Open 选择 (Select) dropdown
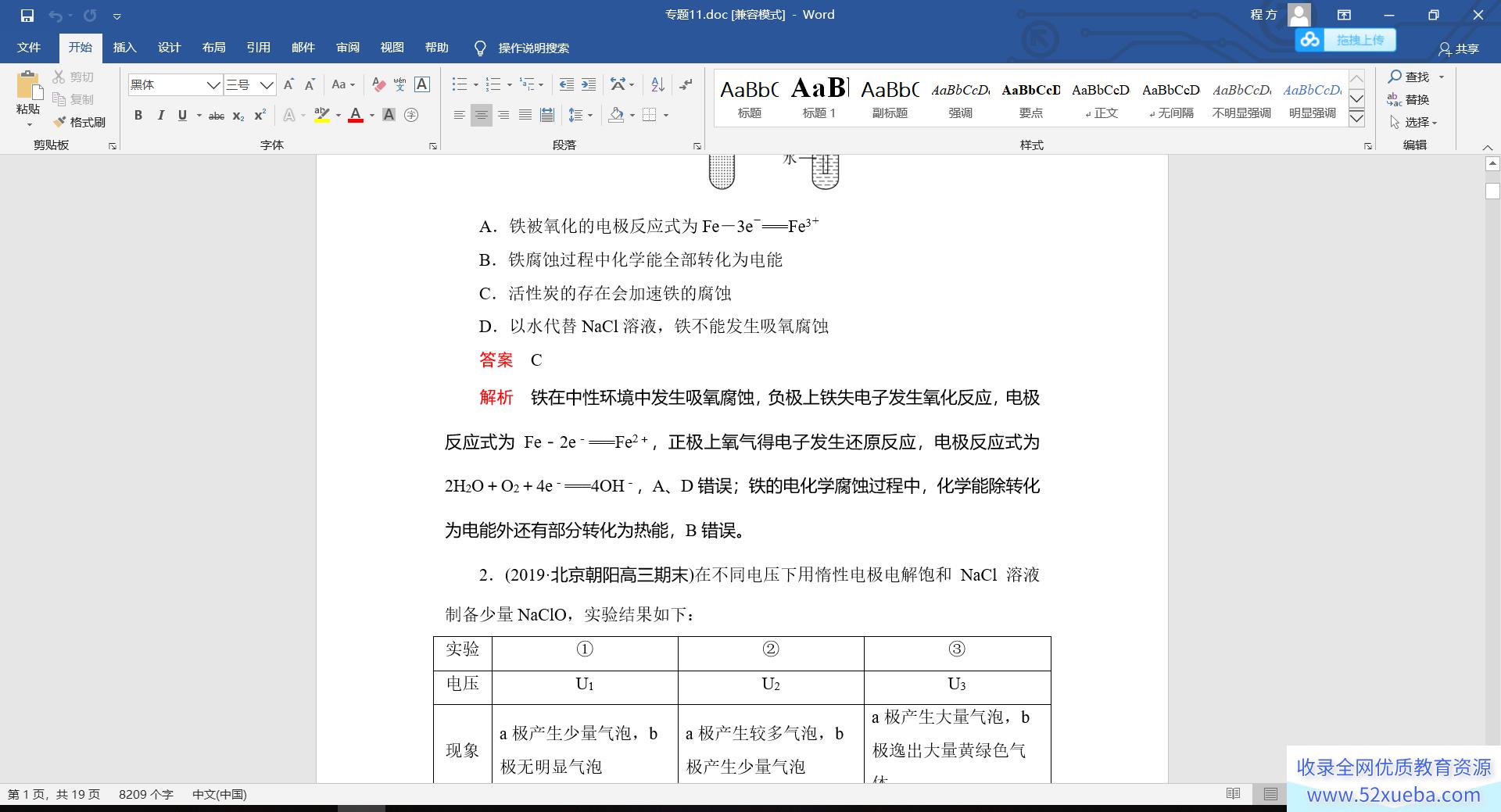 click(1415, 122)
